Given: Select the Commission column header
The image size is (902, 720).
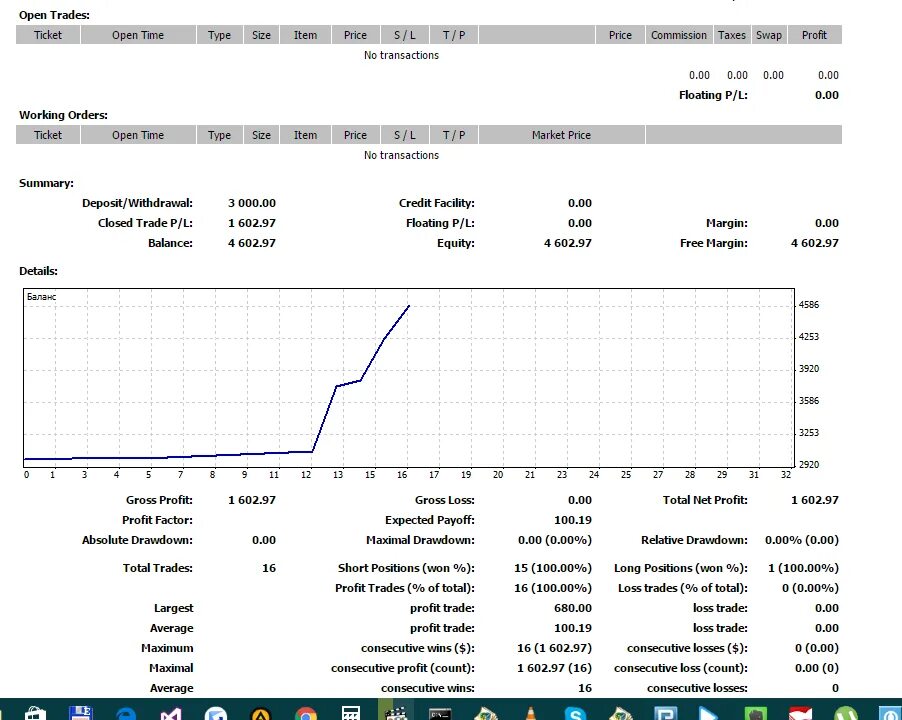Looking at the screenshot, I should [x=678, y=34].
